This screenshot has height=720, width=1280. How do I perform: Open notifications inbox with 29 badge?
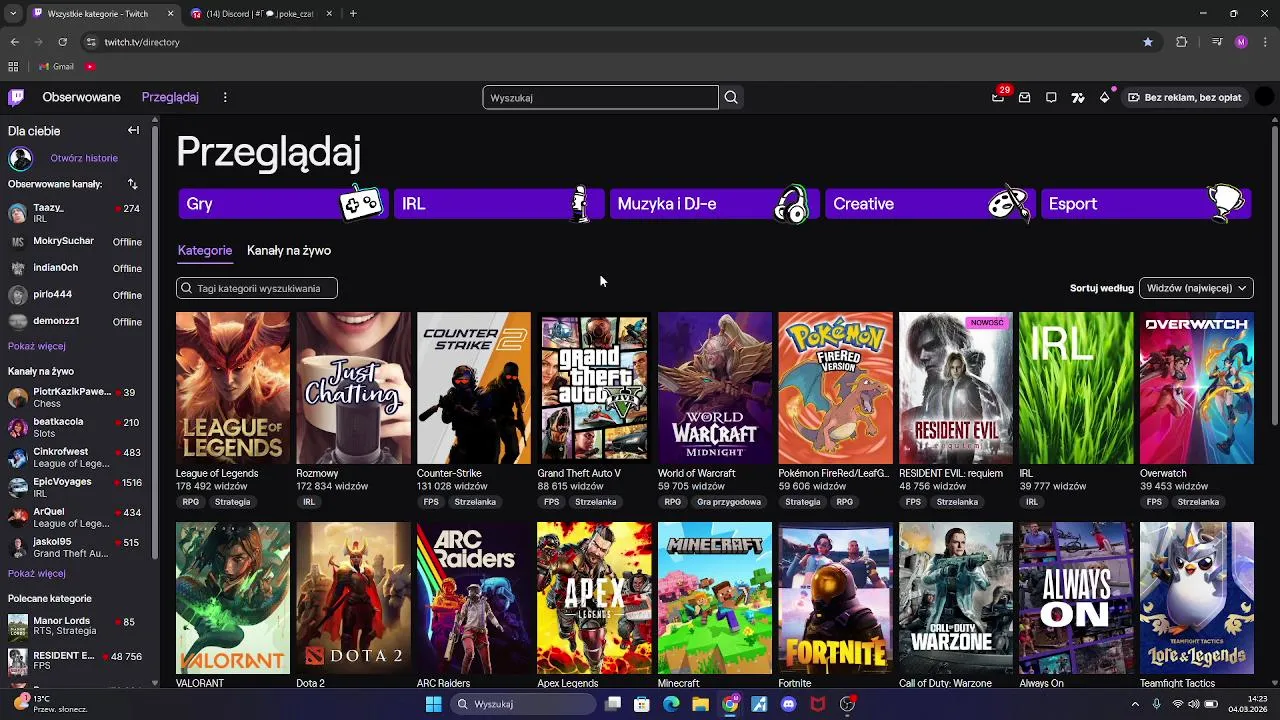pos(998,97)
